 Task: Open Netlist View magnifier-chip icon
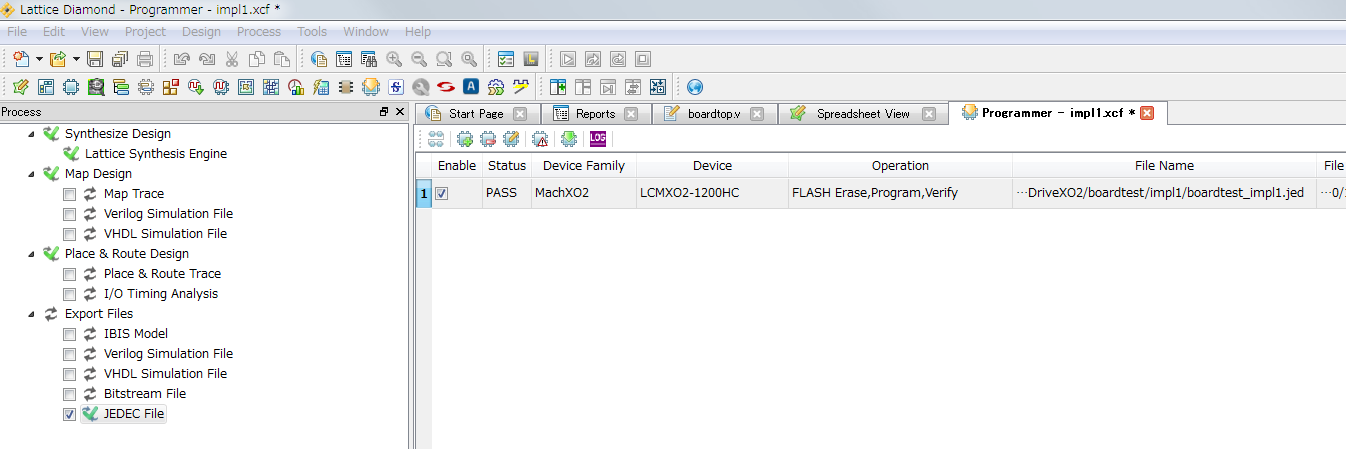tap(95, 87)
